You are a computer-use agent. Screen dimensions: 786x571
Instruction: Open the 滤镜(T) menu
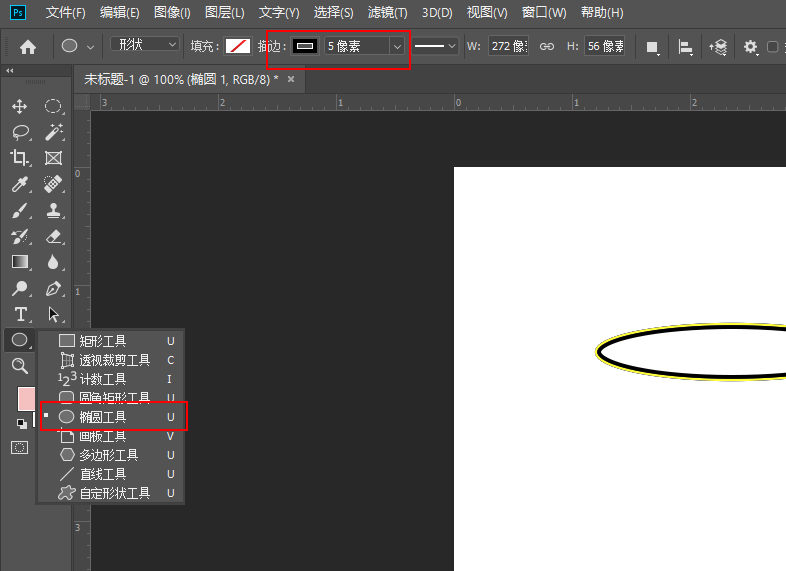click(387, 13)
